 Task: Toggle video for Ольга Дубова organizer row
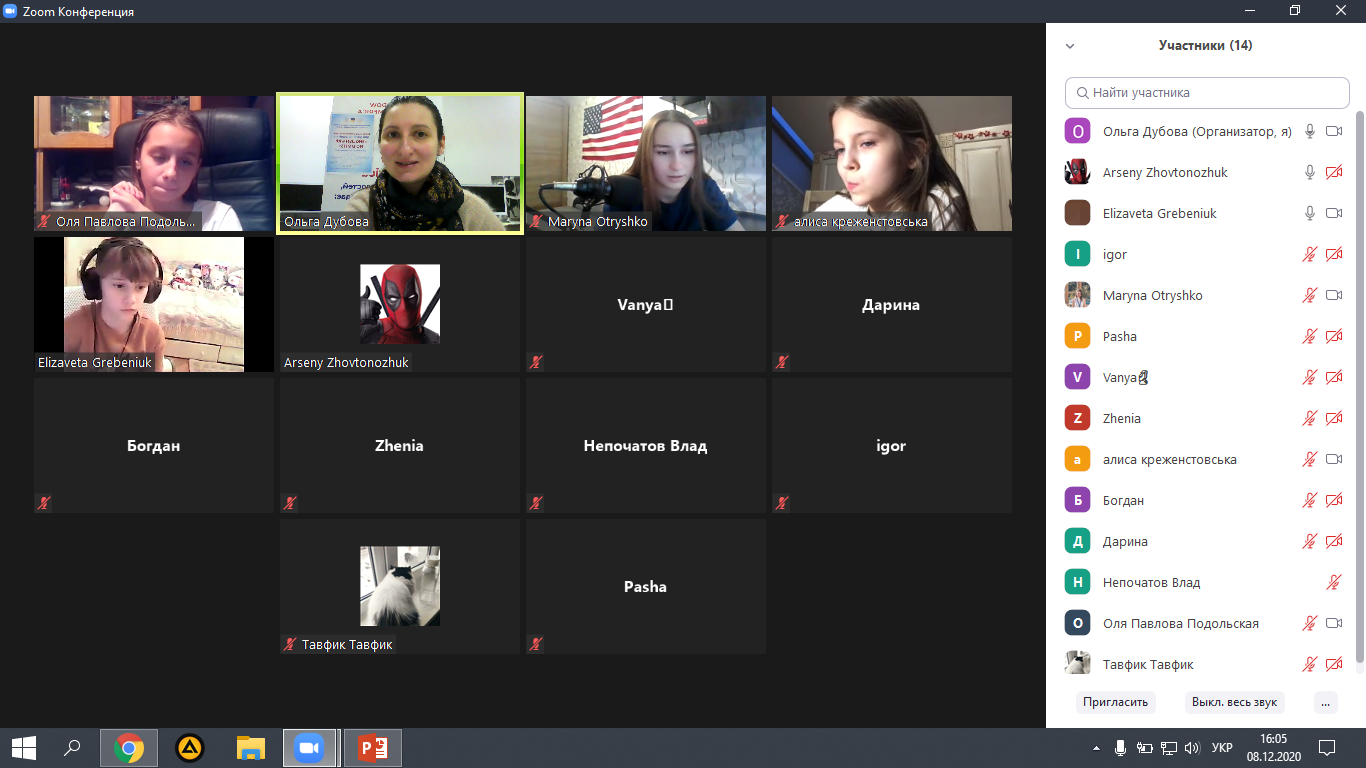pyautogui.click(x=1333, y=131)
